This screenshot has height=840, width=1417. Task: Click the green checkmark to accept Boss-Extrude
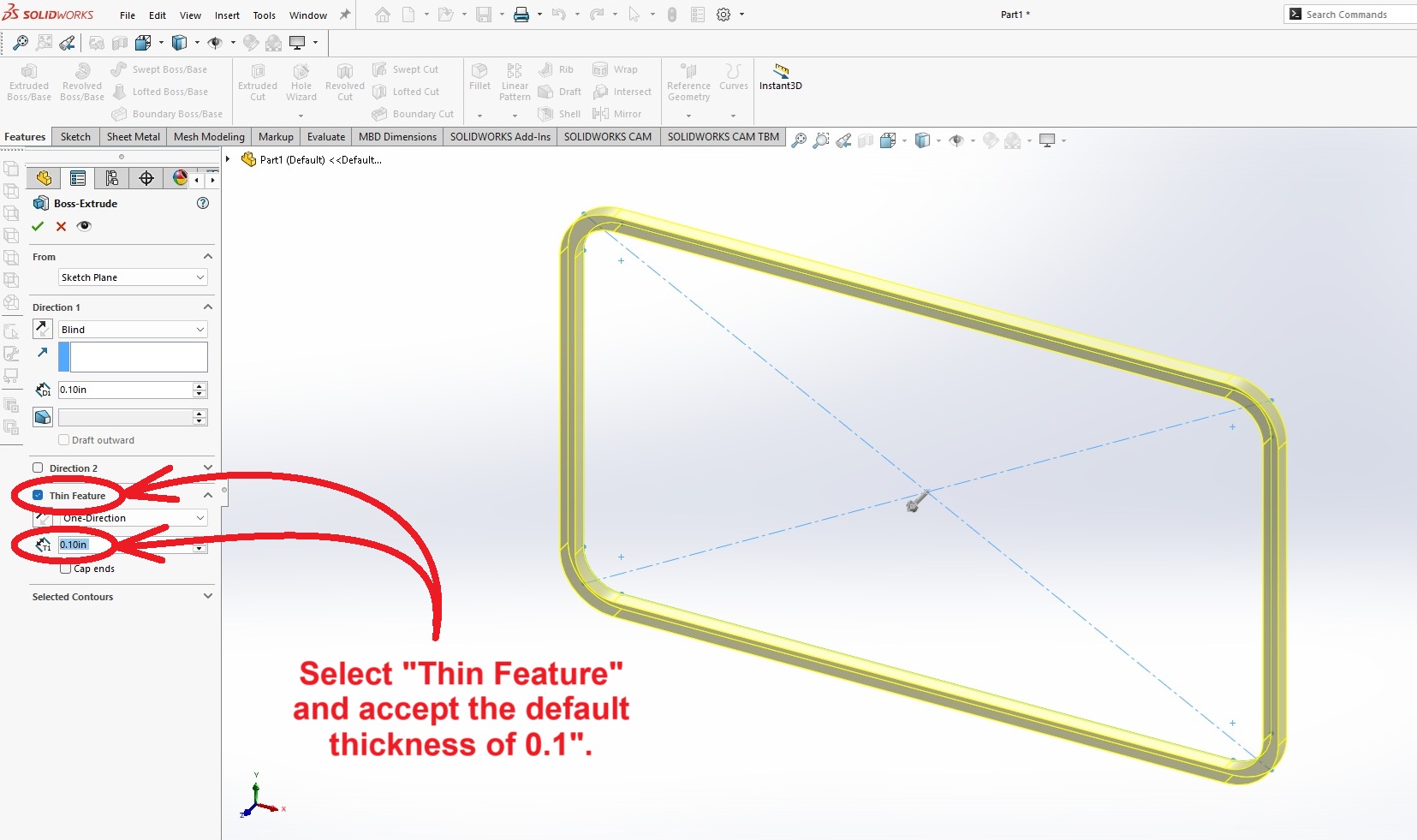click(38, 226)
